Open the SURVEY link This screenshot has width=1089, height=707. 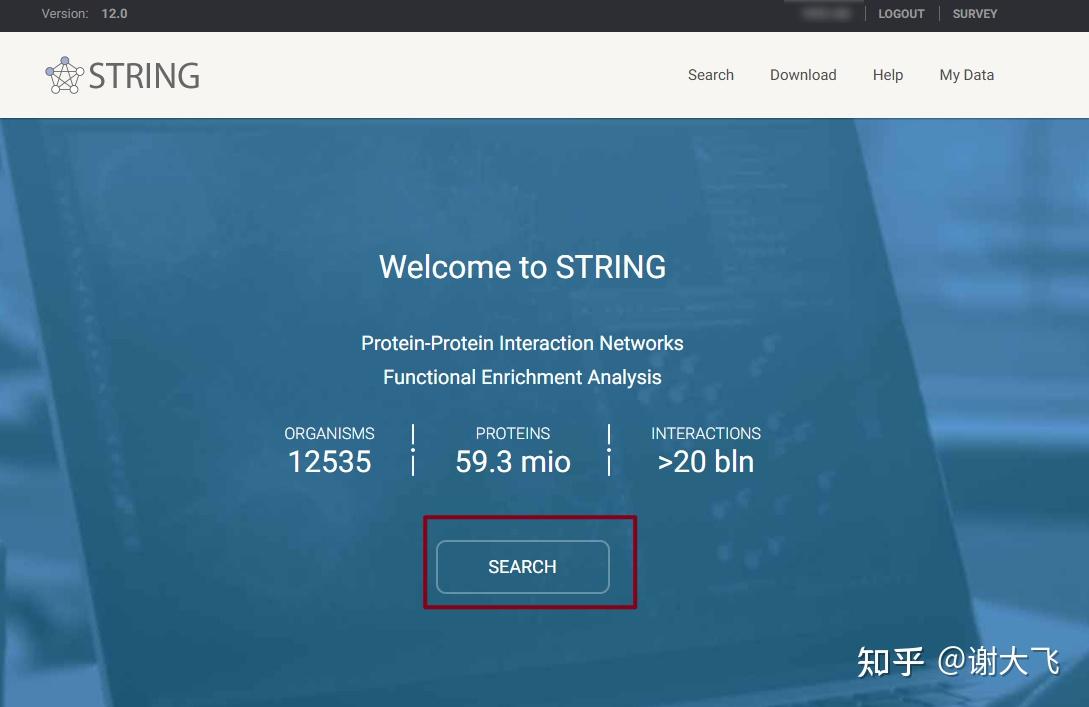pos(974,14)
